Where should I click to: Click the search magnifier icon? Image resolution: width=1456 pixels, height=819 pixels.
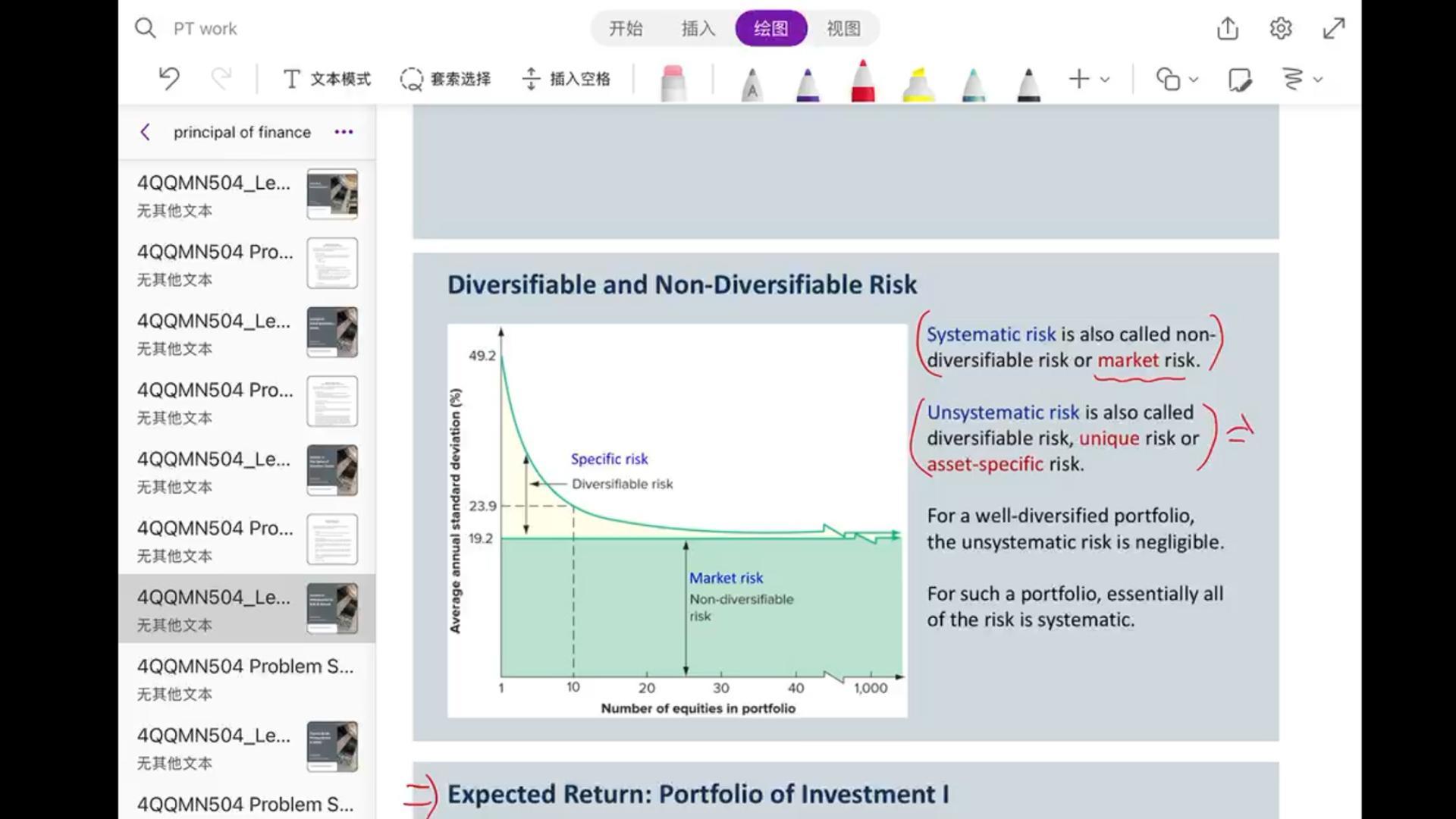click(145, 29)
